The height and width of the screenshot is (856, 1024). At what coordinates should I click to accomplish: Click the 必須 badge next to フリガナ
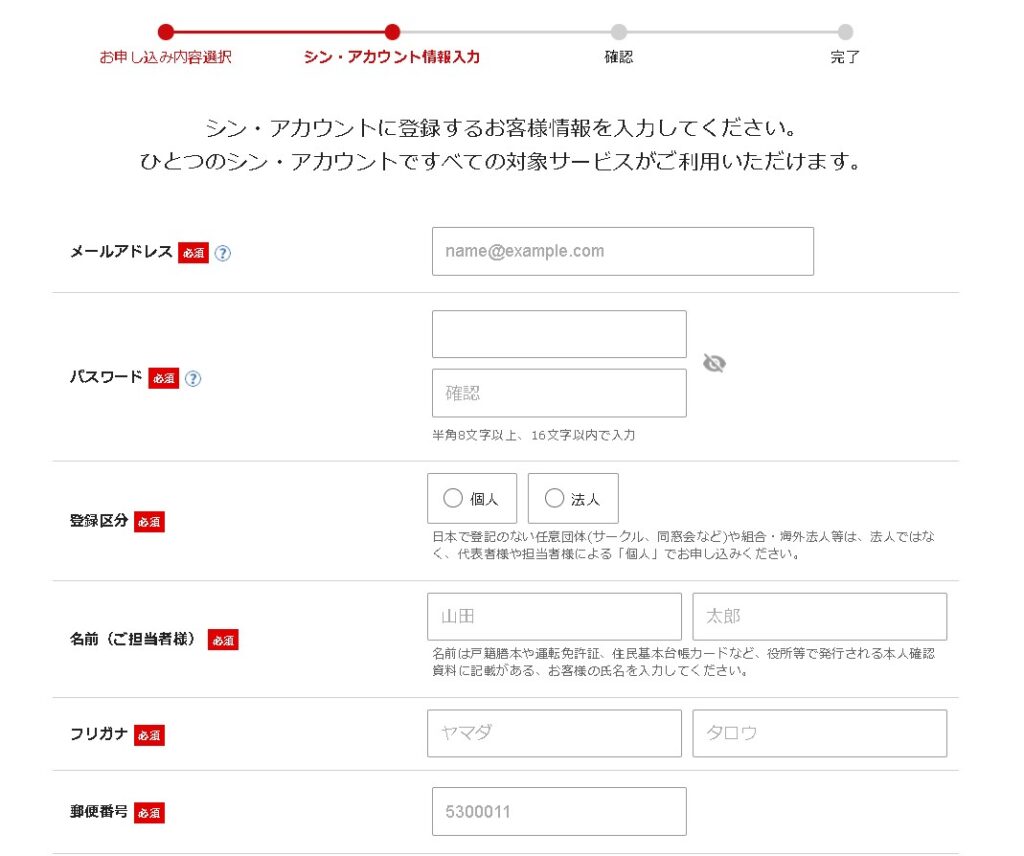[149, 735]
